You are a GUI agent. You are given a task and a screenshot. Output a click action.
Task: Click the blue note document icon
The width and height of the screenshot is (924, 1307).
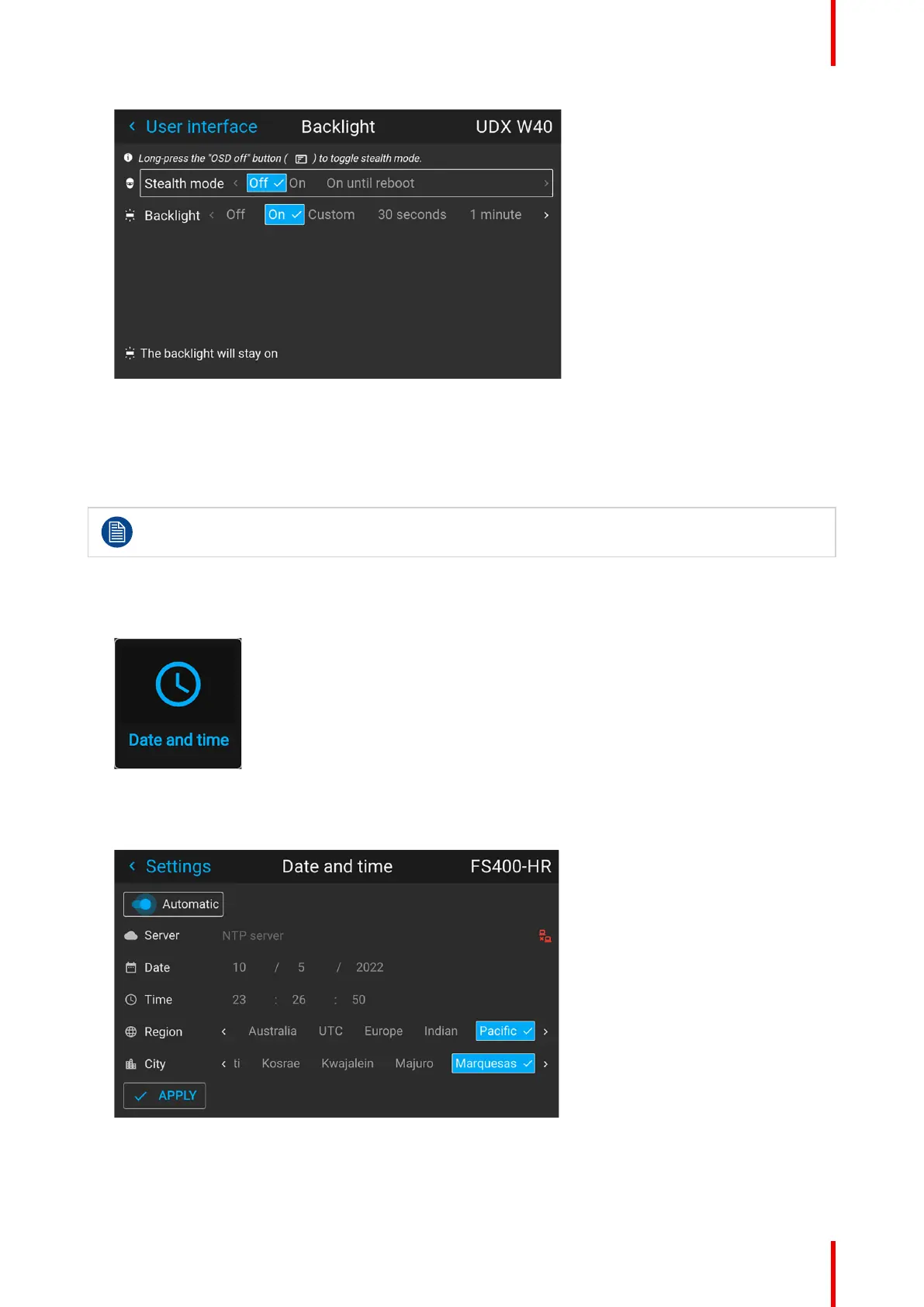tap(117, 532)
